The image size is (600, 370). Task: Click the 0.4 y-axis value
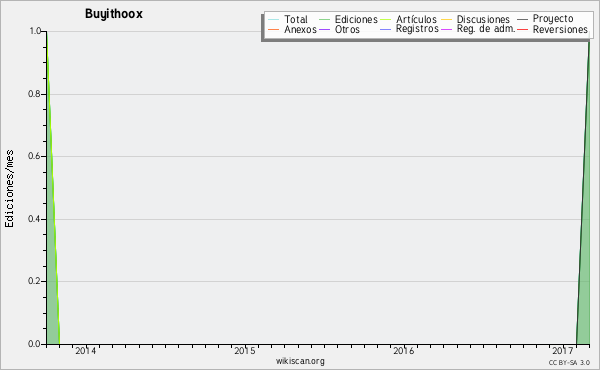pos(34,219)
